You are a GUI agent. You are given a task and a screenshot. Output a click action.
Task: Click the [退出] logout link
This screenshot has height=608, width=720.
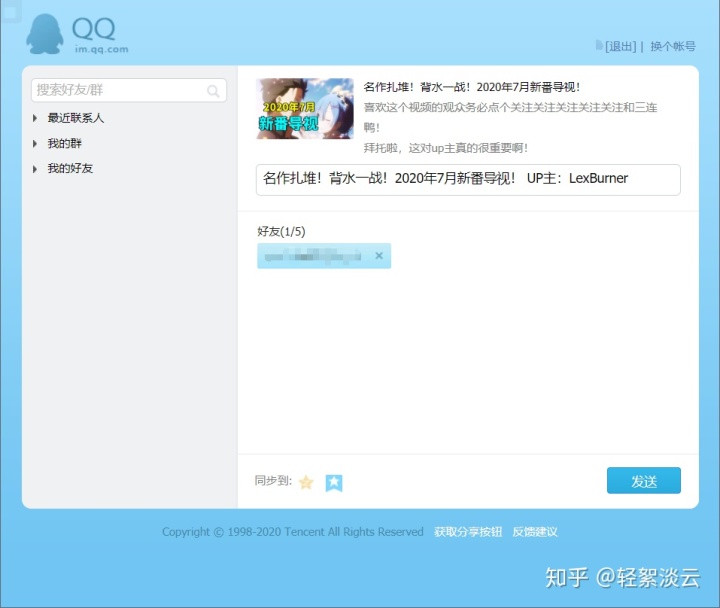point(620,46)
